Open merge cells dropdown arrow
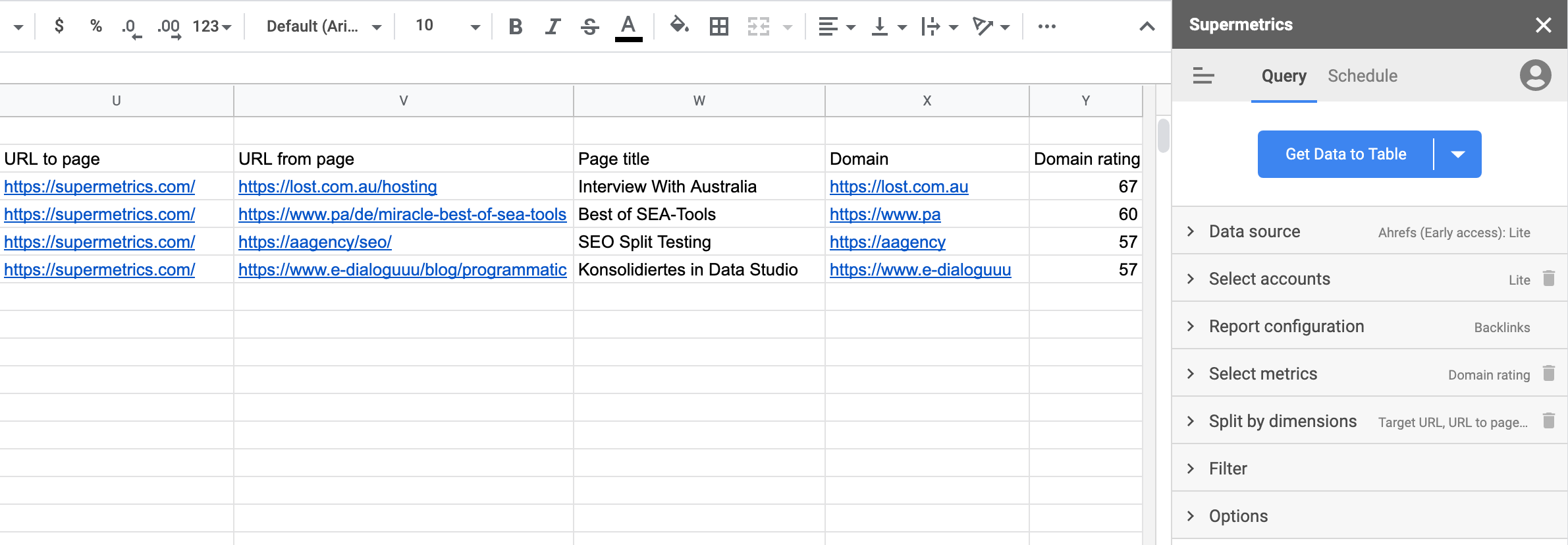The width and height of the screenshot is (1568, 545). point(788,27)
